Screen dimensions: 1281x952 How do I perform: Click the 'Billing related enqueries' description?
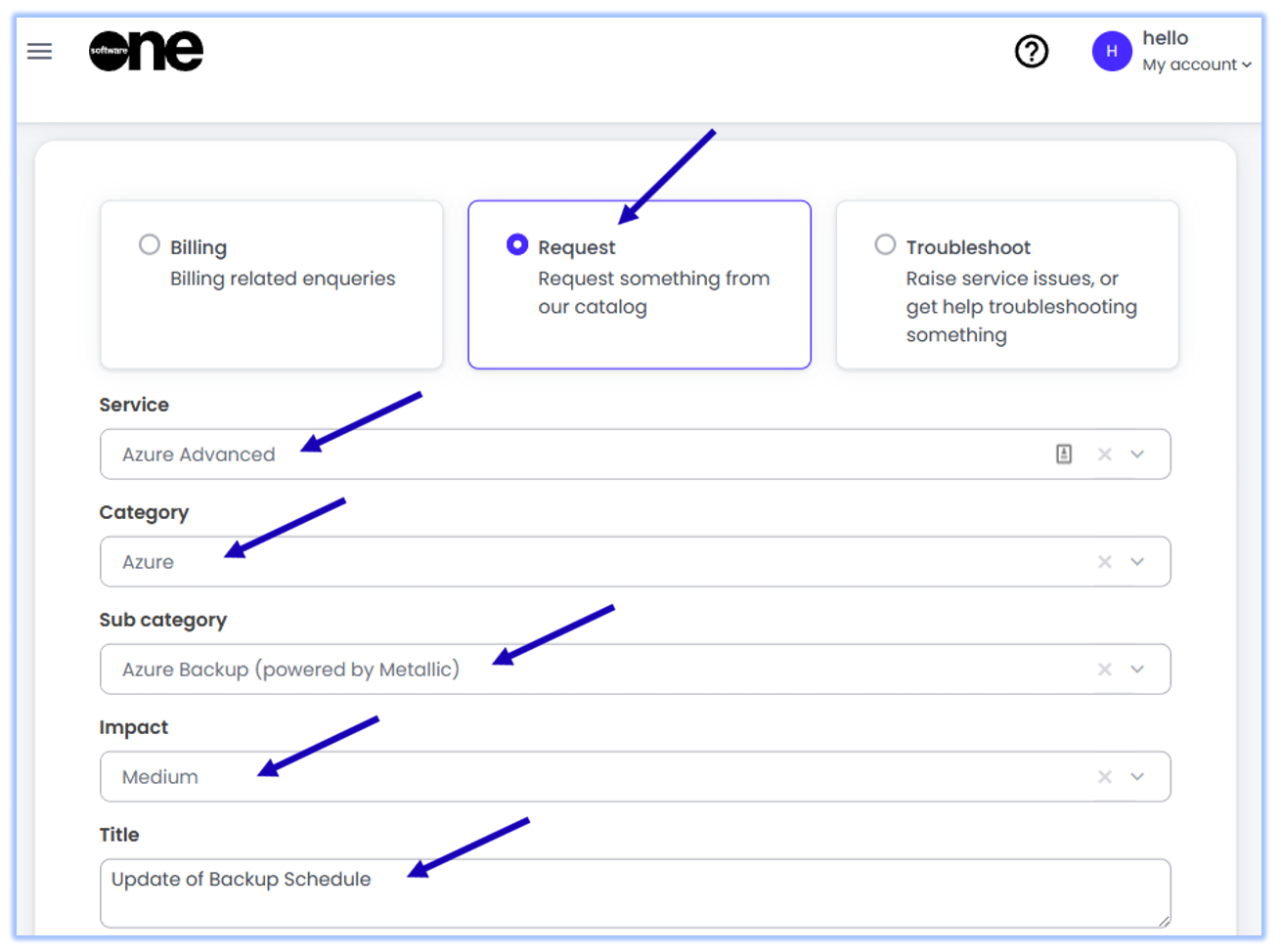pyautogui.click(x=283, y=279)
